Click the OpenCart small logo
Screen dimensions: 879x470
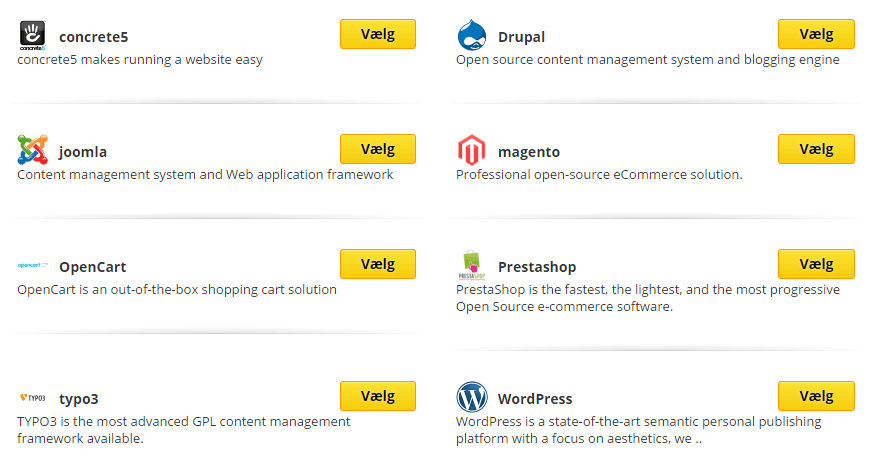(33, 265)
